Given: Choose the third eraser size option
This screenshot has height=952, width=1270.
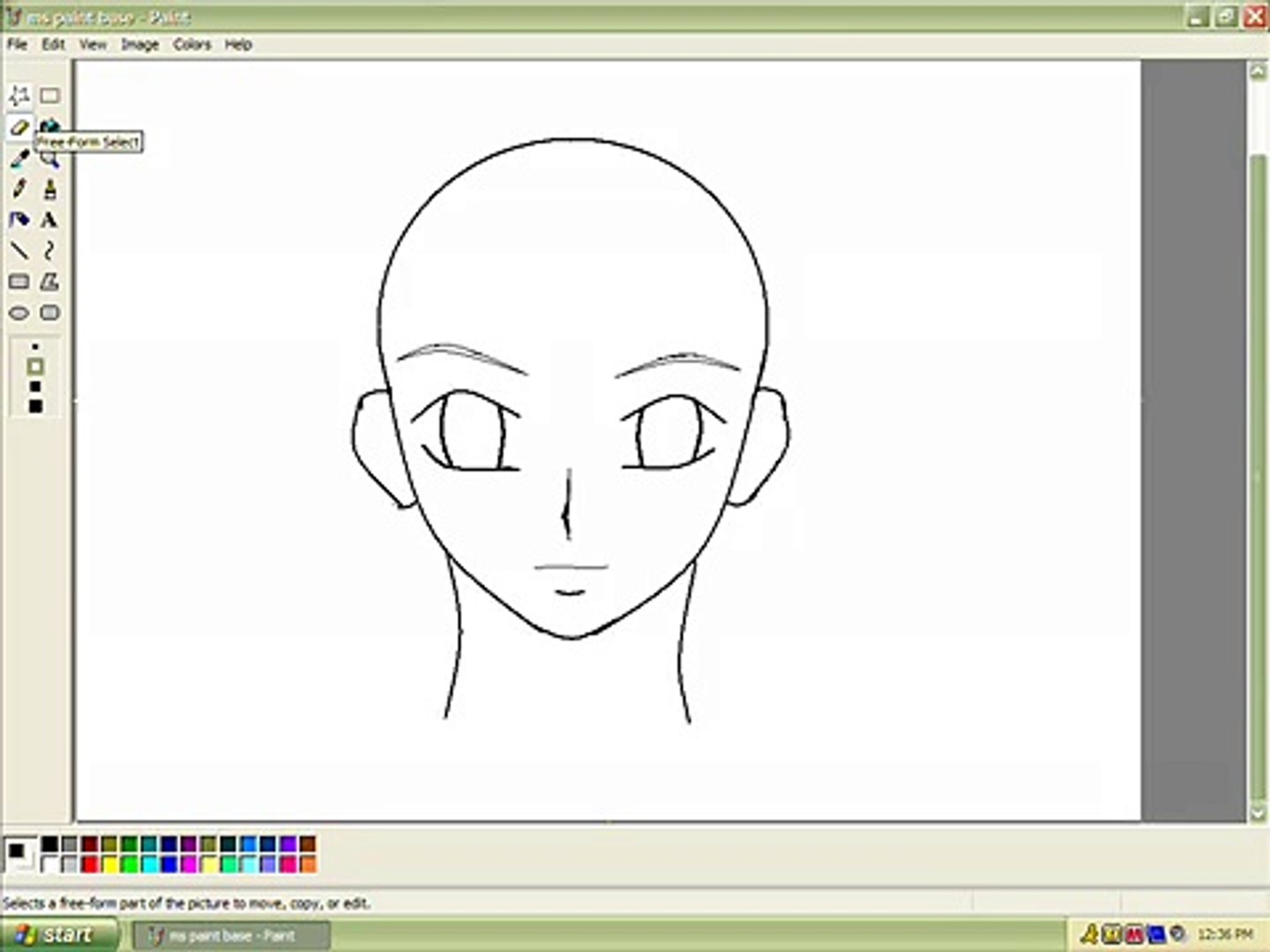Looking at the screenshot, I should (x=35, y=386).
